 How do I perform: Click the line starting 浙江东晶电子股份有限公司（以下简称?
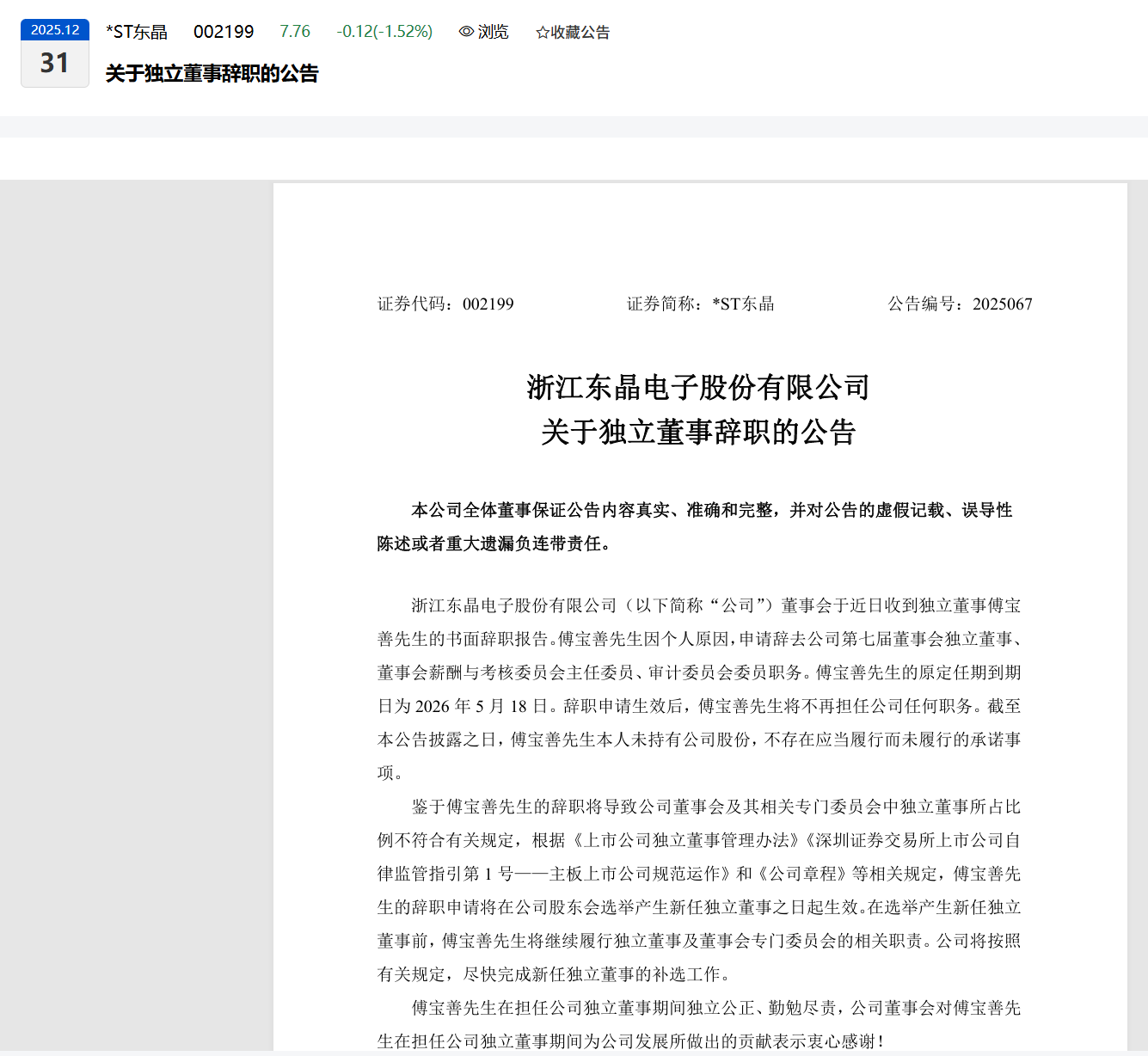pyautogui.click(x=716, y=605)
